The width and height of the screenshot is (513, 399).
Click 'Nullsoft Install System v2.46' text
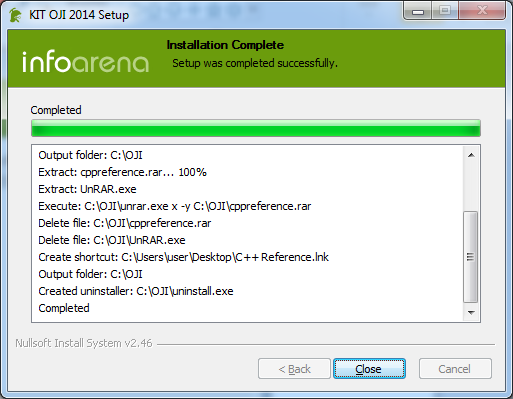tap(84, 343)
